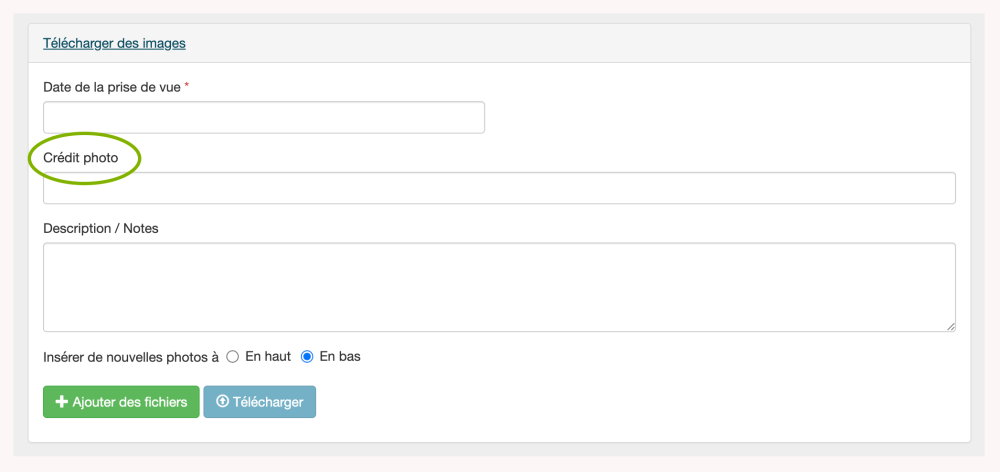Viewport: 1000px width, 472px height.
Task: Click the "En haut" option label text
Action: click(268, 356)
